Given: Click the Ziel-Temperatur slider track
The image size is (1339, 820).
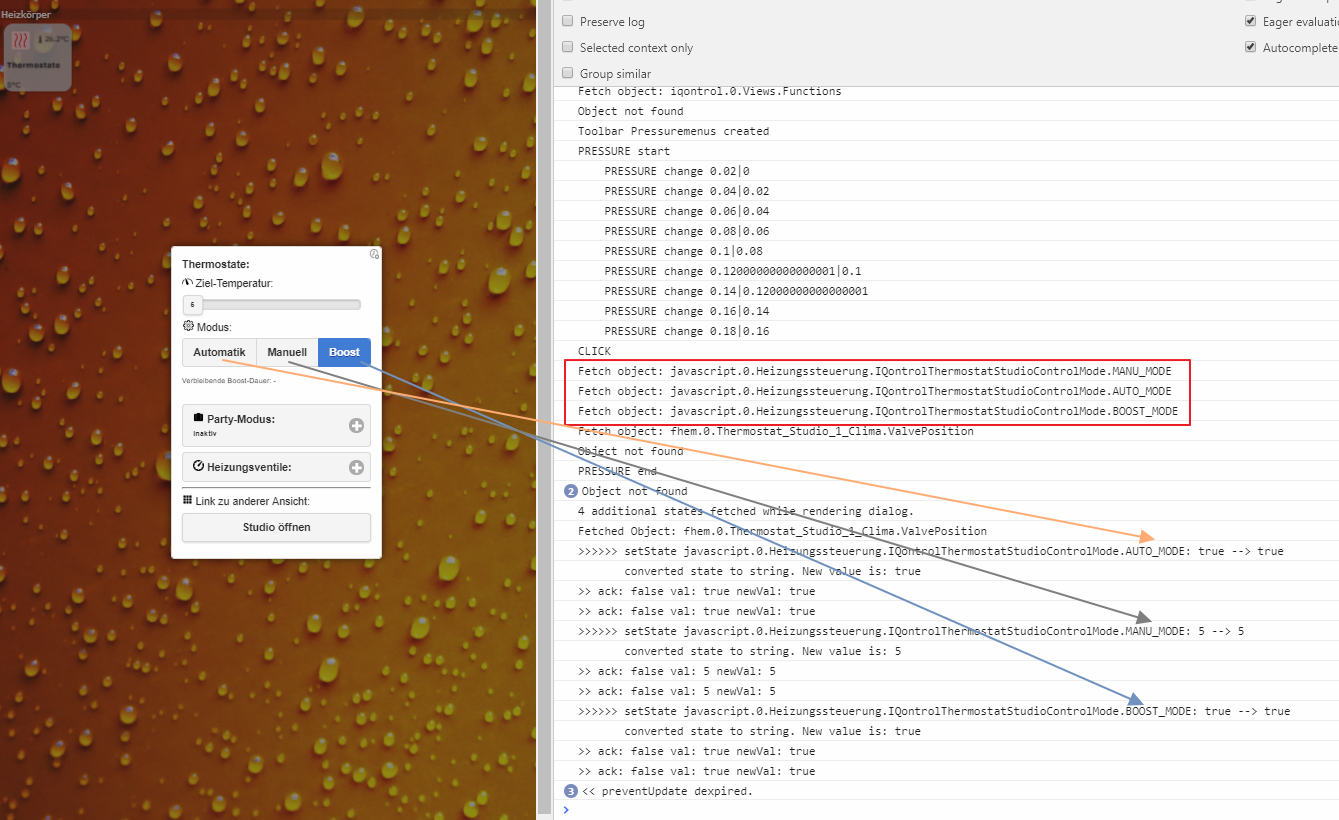Looking at the screenshot, I should click(x=272, y=304).
